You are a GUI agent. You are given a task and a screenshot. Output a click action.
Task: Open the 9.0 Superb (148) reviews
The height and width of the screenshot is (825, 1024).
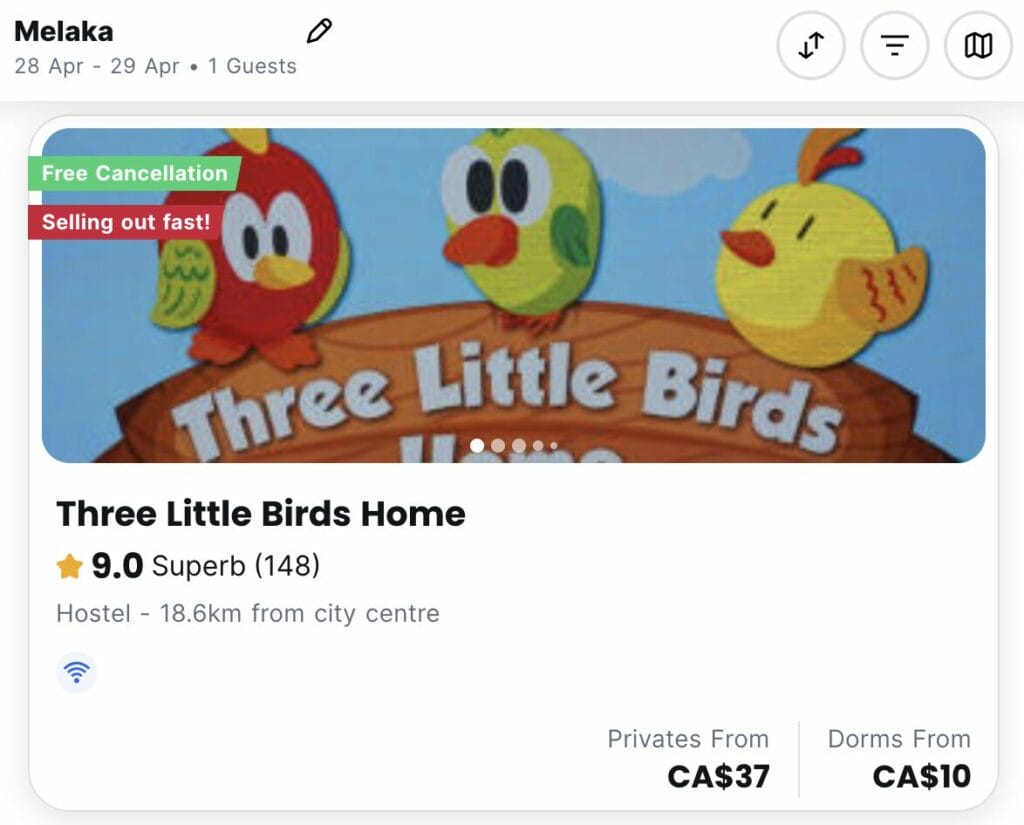point(188,566)
